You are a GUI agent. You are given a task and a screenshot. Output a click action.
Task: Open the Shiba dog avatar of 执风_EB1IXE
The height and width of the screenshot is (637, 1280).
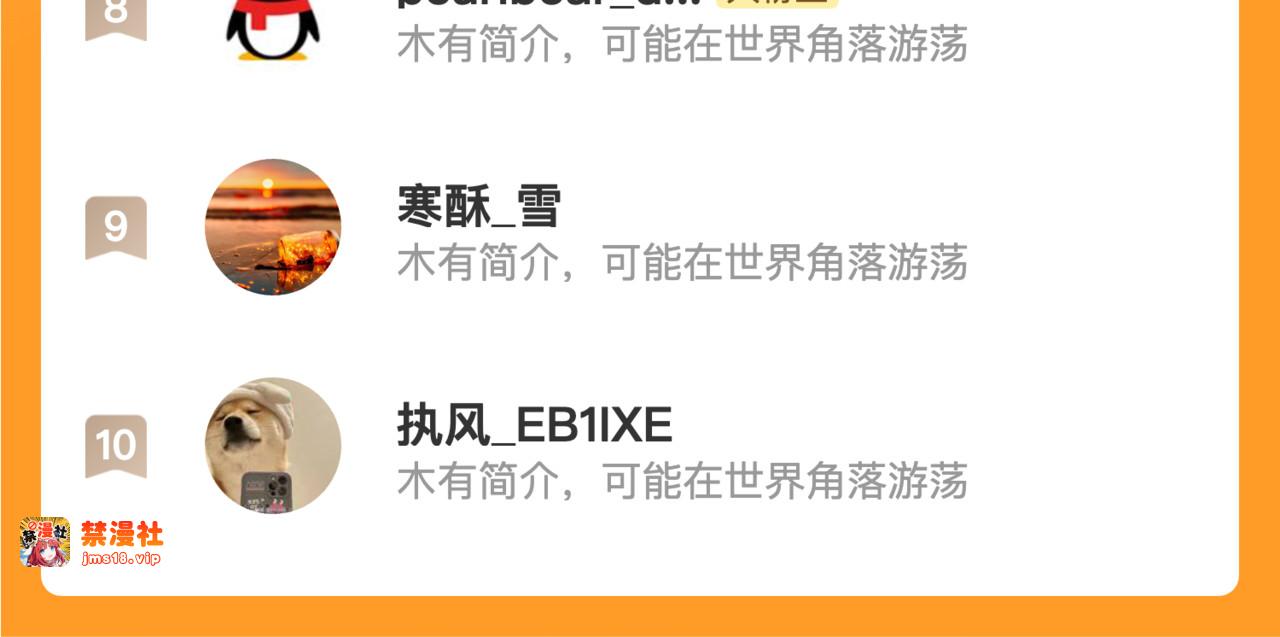[273, 445]
